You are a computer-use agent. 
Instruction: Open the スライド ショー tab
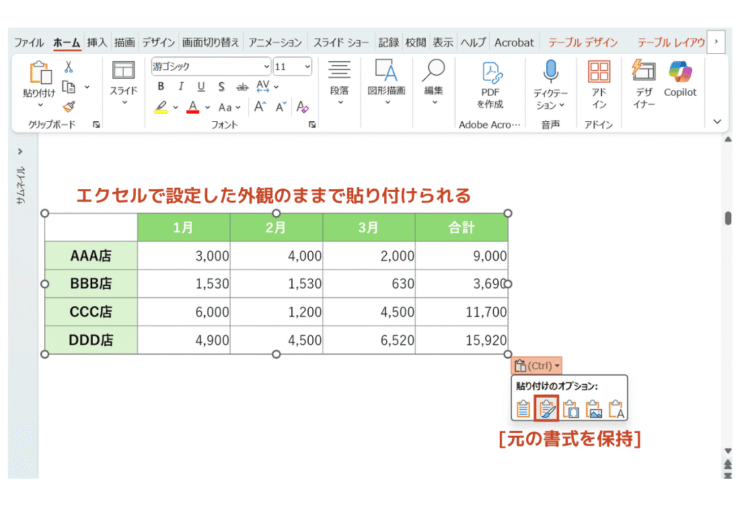point(341,42)
